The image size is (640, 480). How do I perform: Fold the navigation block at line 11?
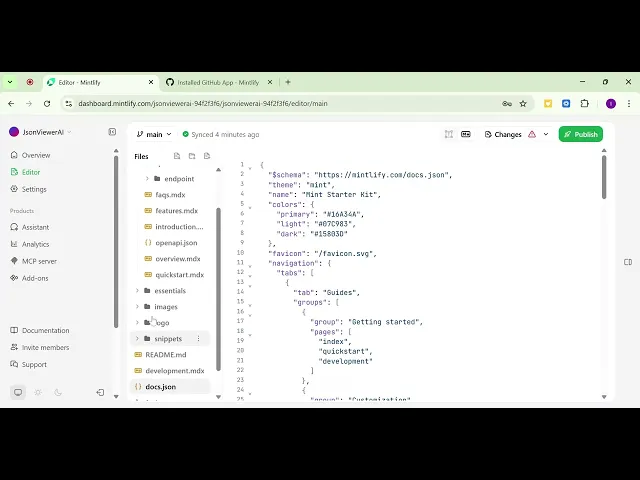point(250,267)
